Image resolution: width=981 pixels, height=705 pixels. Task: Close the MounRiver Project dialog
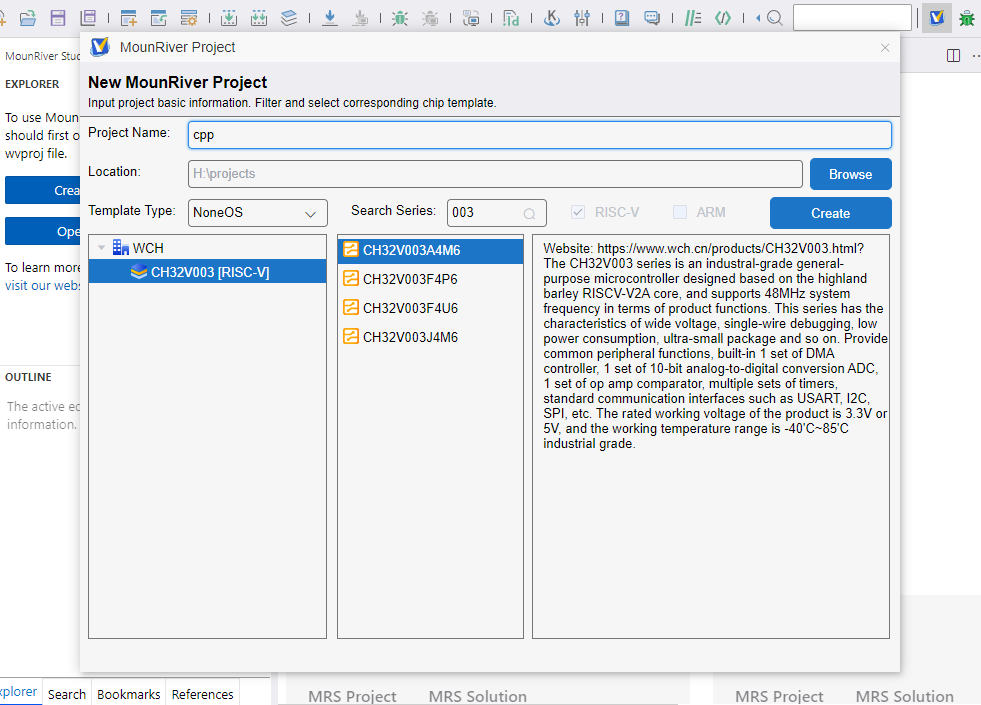point(885,48)
